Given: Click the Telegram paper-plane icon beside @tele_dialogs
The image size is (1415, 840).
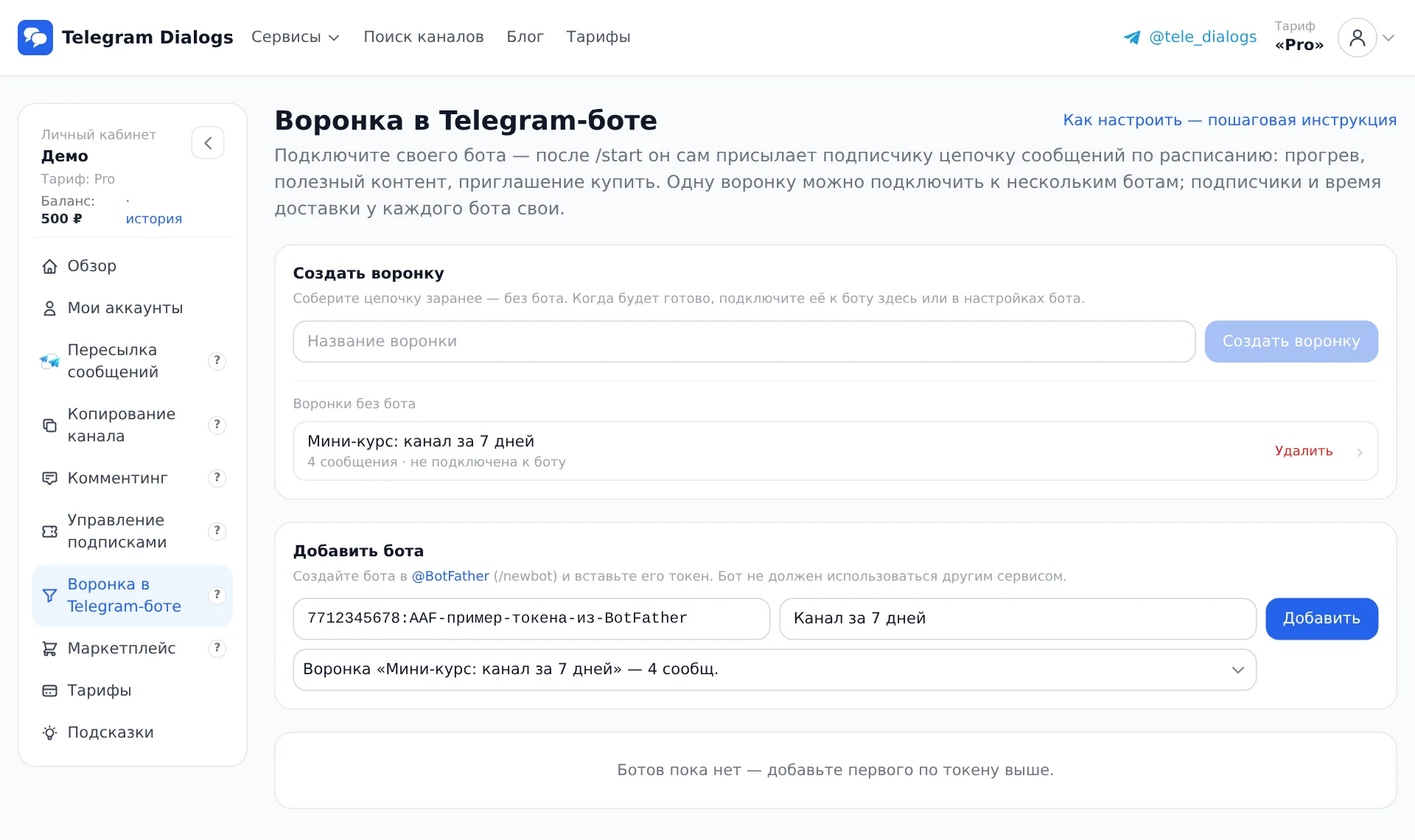Looking at the screenshot, I should coord(1132,38).
